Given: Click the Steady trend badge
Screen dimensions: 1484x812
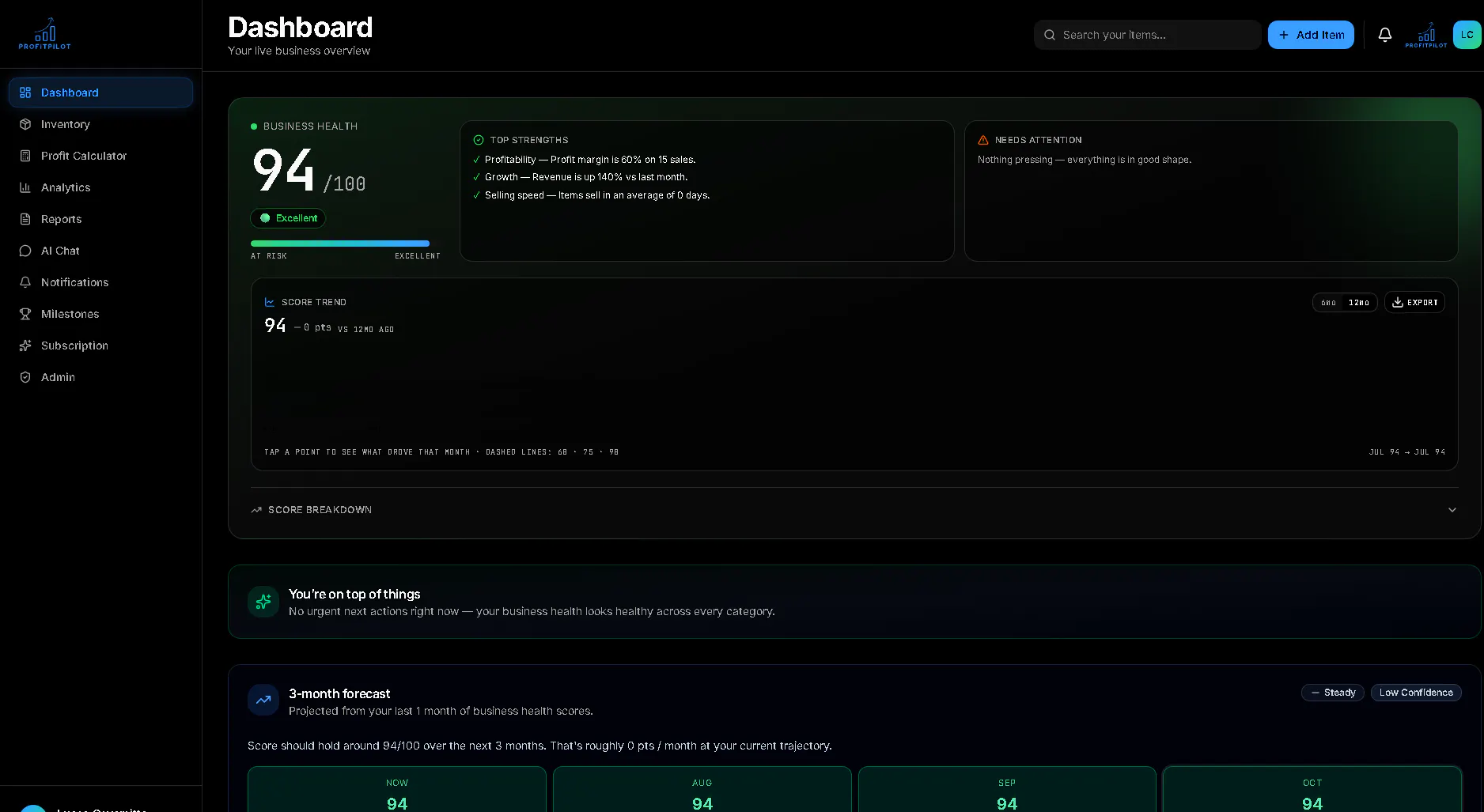Looking at the screenshot, I should [x=1333, y=693].
